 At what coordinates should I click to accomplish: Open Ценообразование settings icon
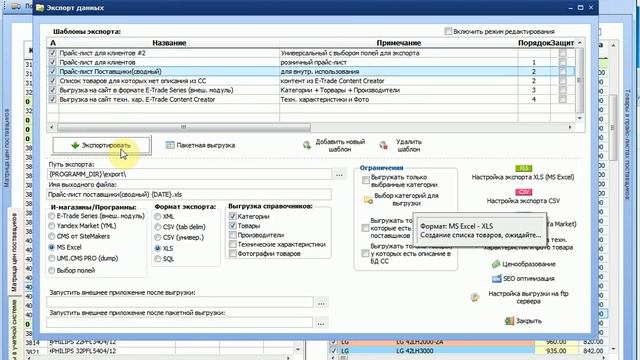(x=496, y=264)
